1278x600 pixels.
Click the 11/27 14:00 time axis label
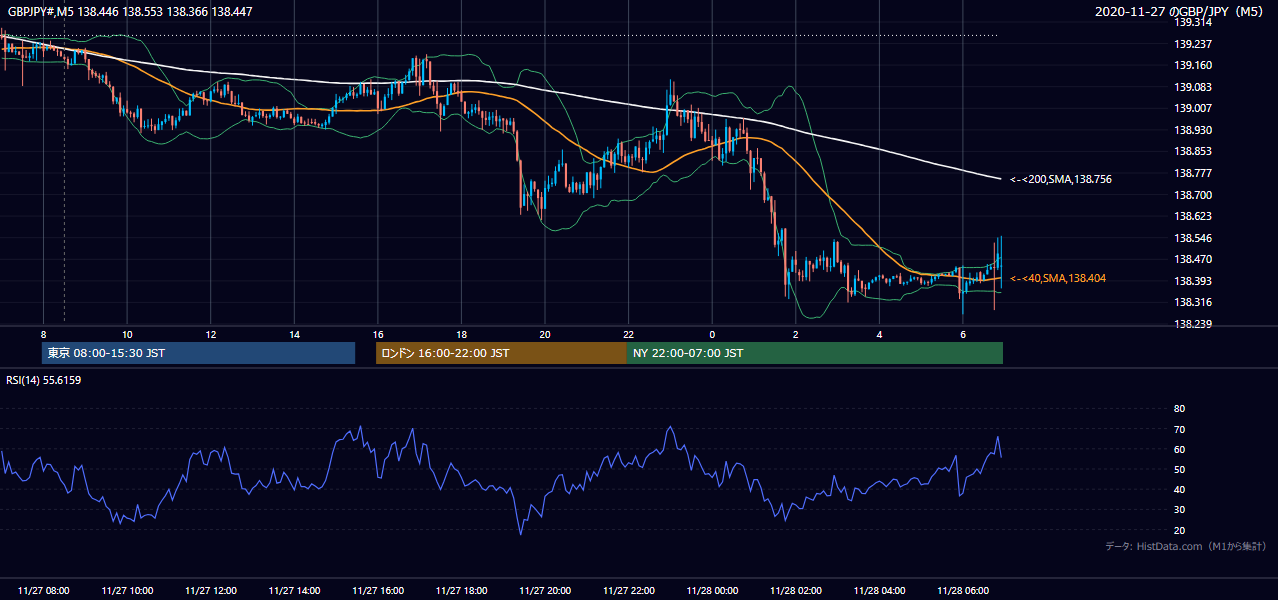point(294,591)
